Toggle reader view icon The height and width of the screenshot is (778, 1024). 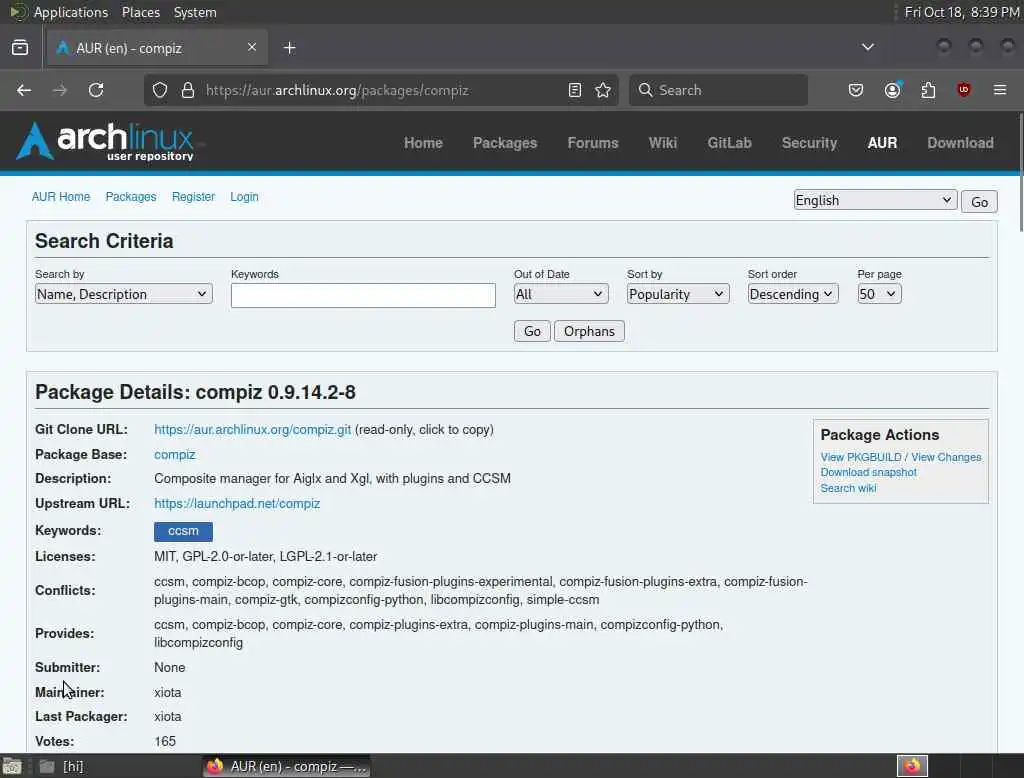tap(575, 90)
